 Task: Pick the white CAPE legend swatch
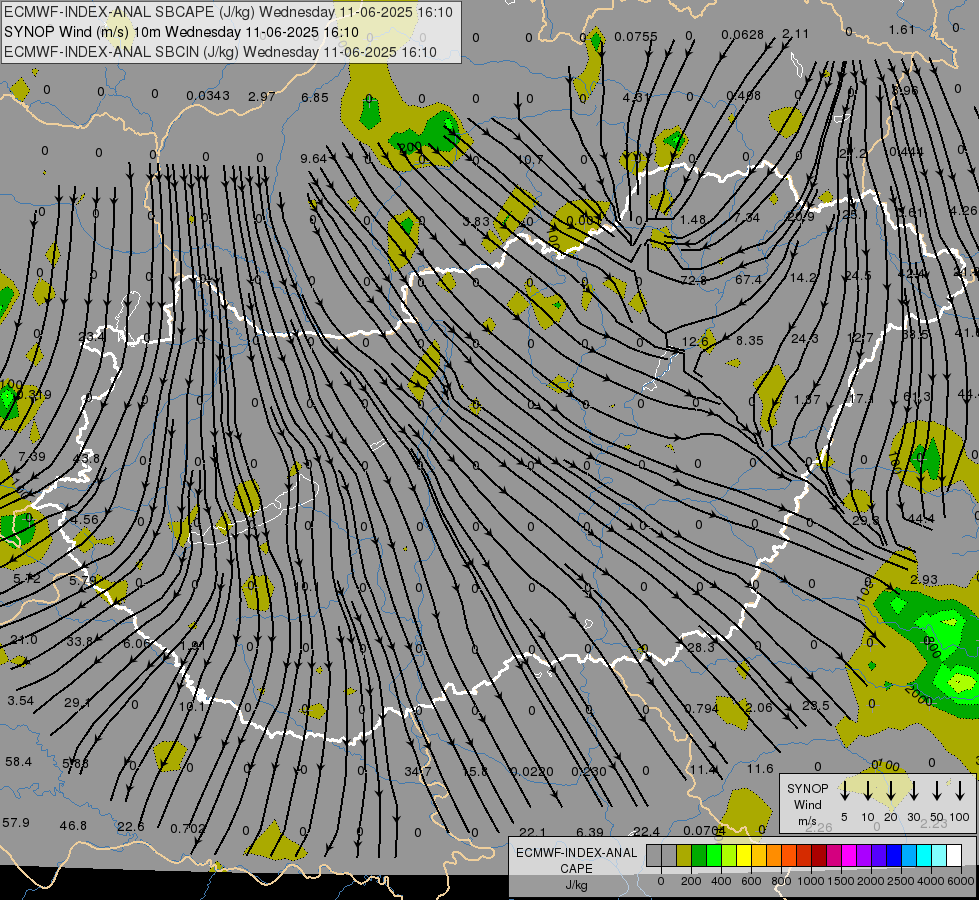[954, 856]
